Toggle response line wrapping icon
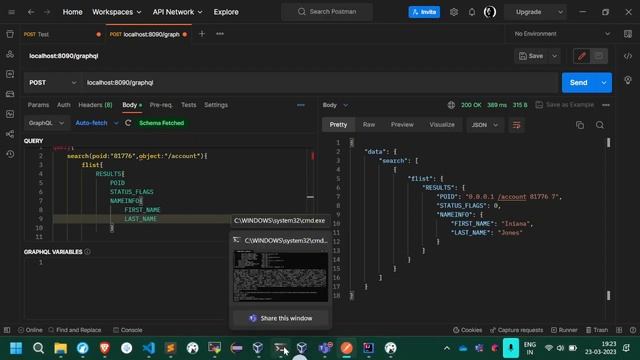Screen dimensions: 640x360 coord(516,125)
